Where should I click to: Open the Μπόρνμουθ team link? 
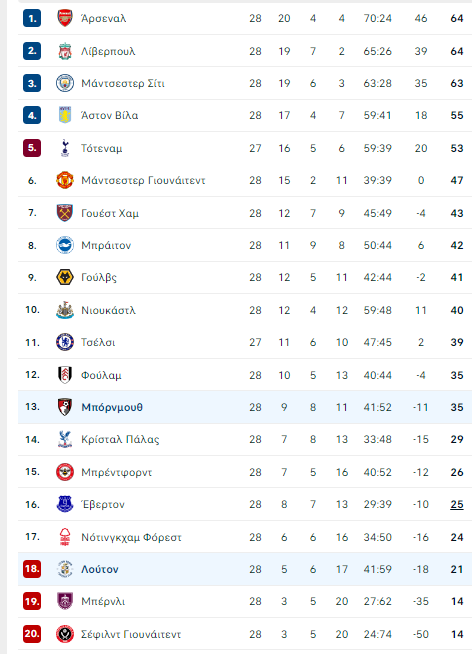pyautogui.click(x=112, y=407)
